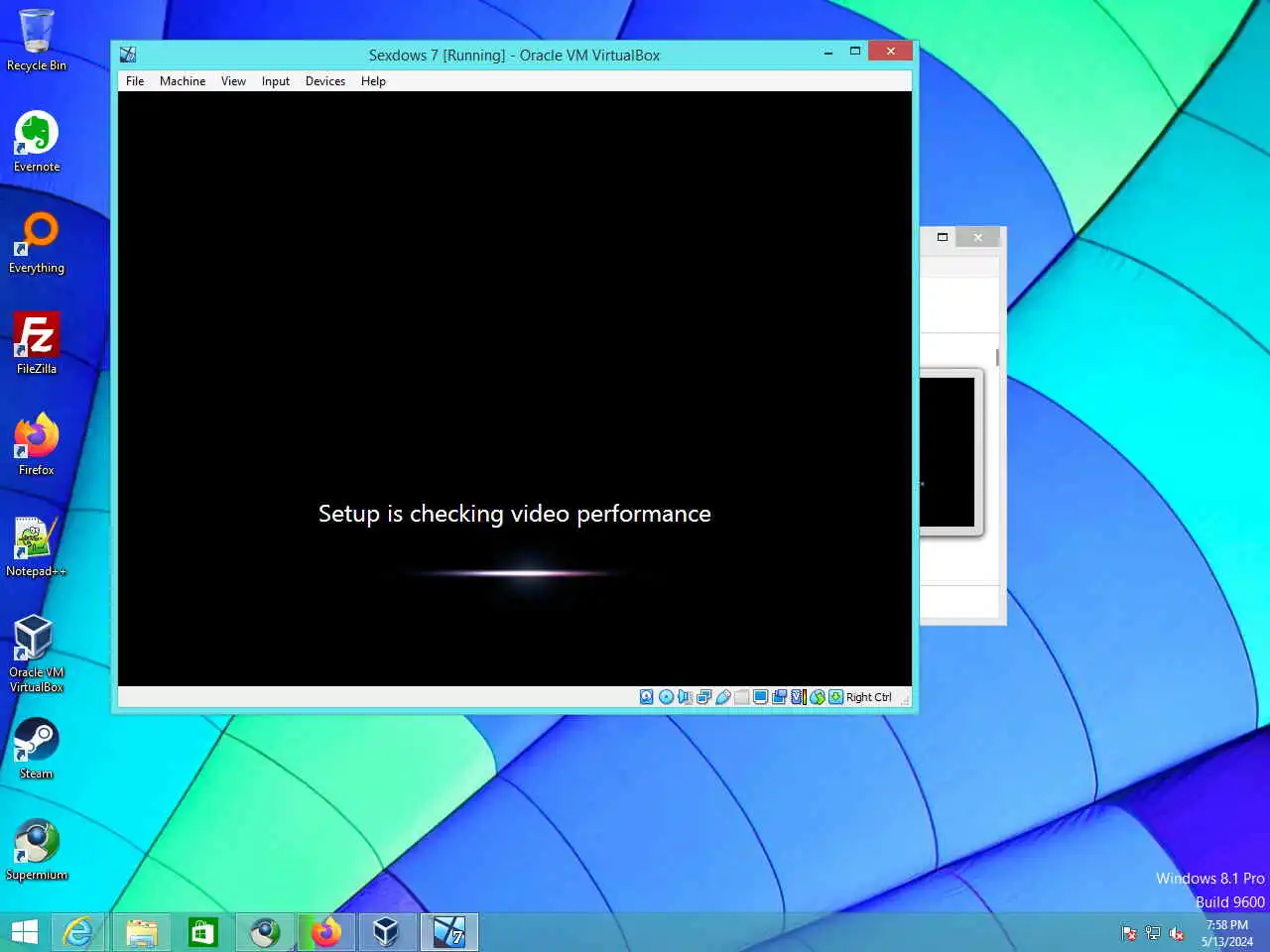Click the mouse integration status icon
The width and height of the screenshot is (1270, 952).
pyautogui.click(x=818, y=697)
